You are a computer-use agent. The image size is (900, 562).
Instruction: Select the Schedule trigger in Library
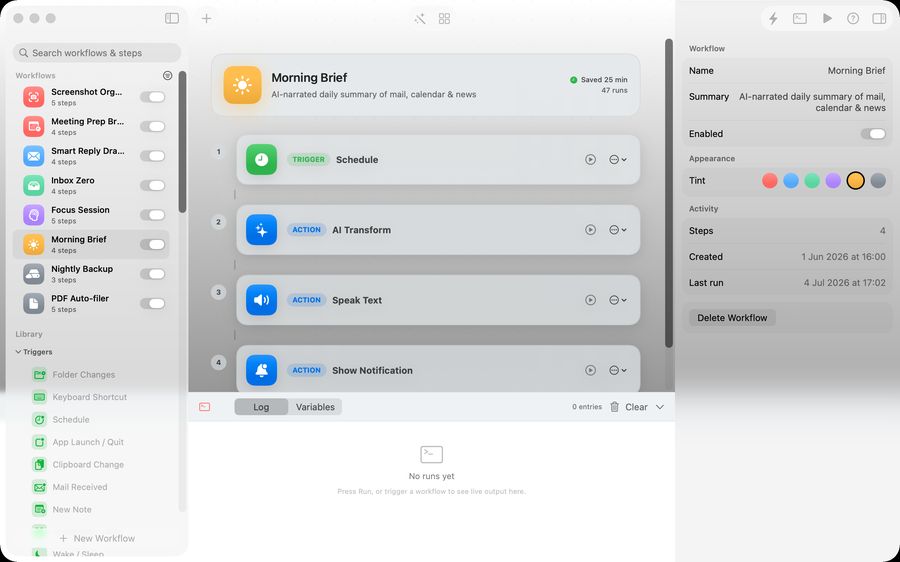tap(71, 420)
